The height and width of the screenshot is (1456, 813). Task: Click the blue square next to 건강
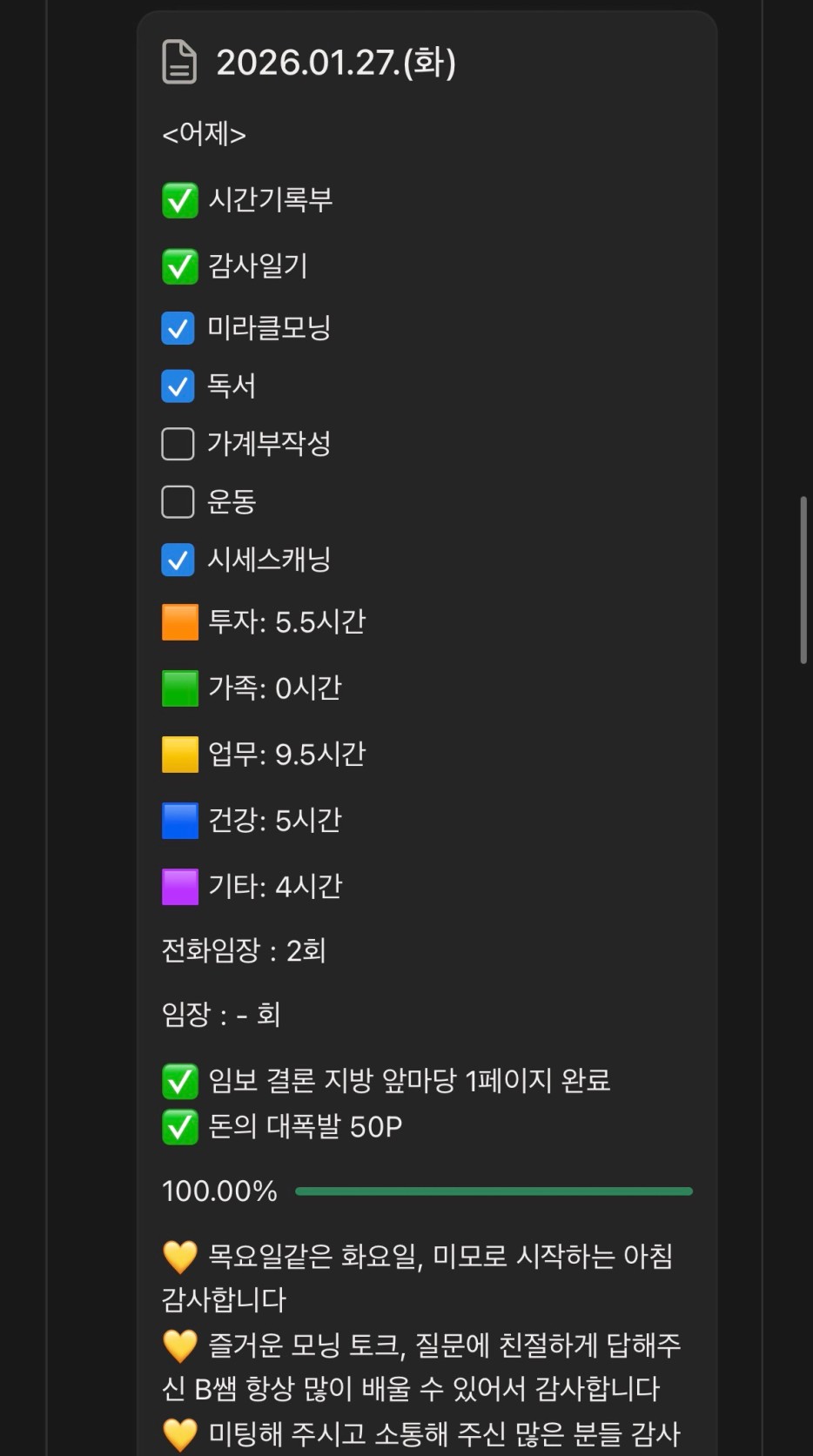coord(179,821)
